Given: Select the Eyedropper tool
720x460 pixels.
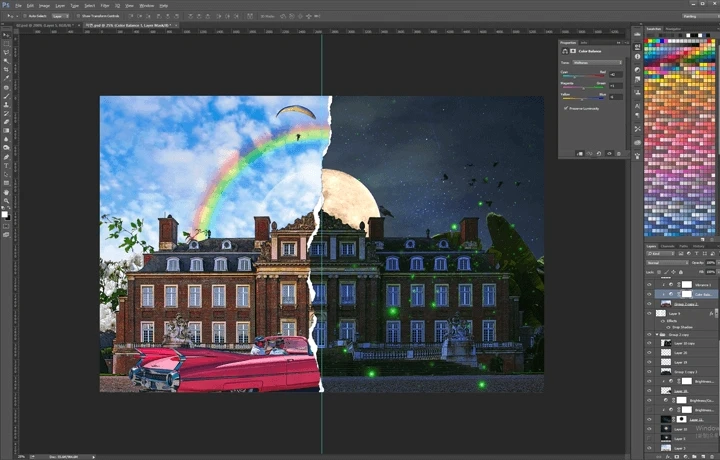Looking at the screenshot, I should click(6, 79).
